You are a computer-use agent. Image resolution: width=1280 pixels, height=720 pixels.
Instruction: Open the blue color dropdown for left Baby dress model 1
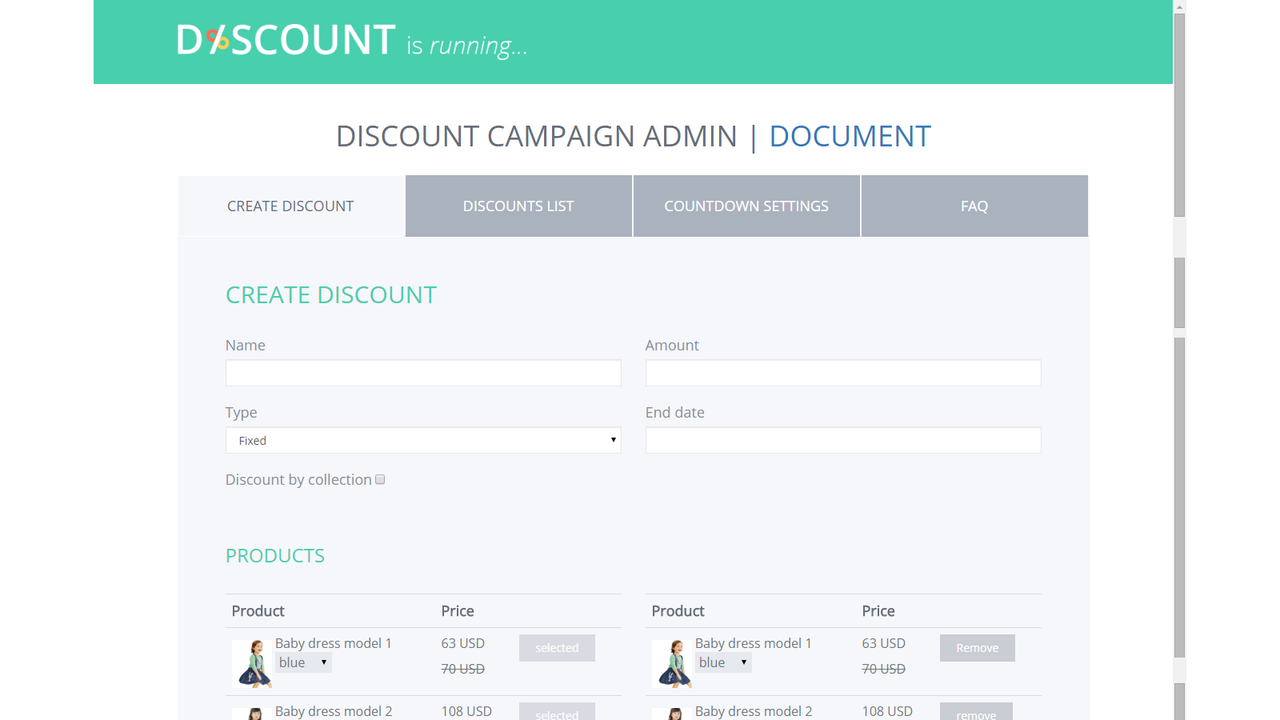[303, 662]
